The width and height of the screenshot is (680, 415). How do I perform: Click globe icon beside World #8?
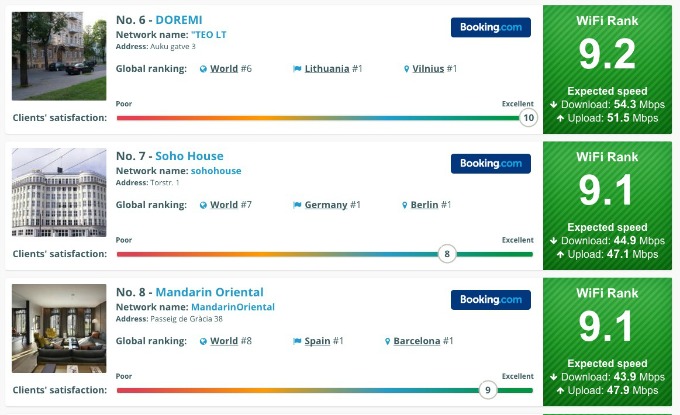pos(203,341)
